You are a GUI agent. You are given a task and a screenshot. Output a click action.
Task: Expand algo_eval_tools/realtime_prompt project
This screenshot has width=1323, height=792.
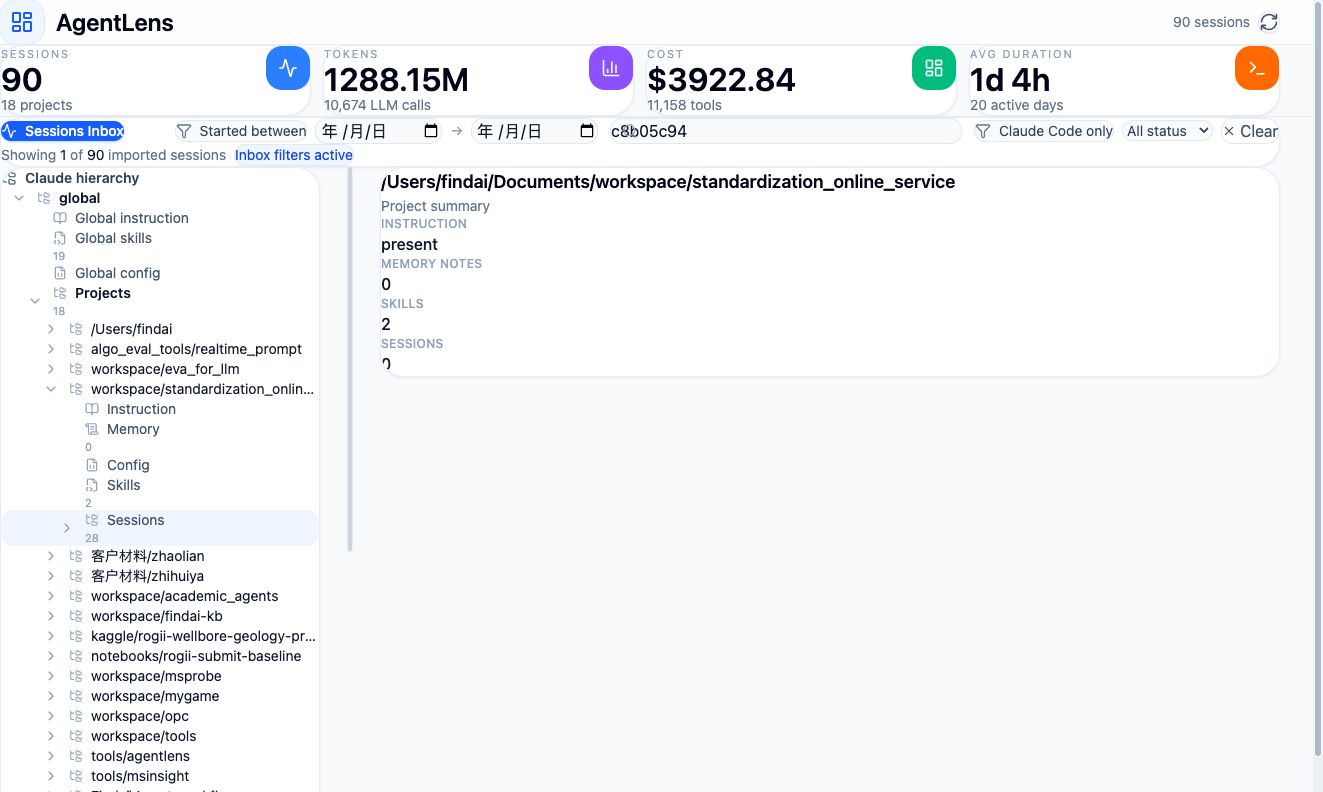tap(51, 349)
